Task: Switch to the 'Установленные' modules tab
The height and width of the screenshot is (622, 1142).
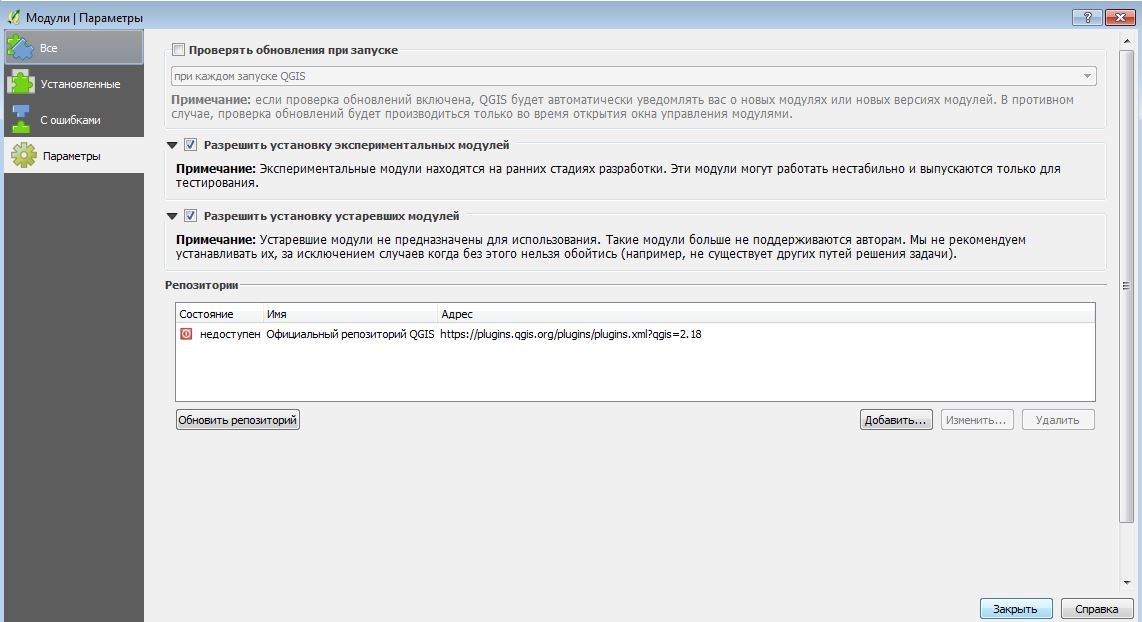Action: pyautogui.click(x=74, y=84)
